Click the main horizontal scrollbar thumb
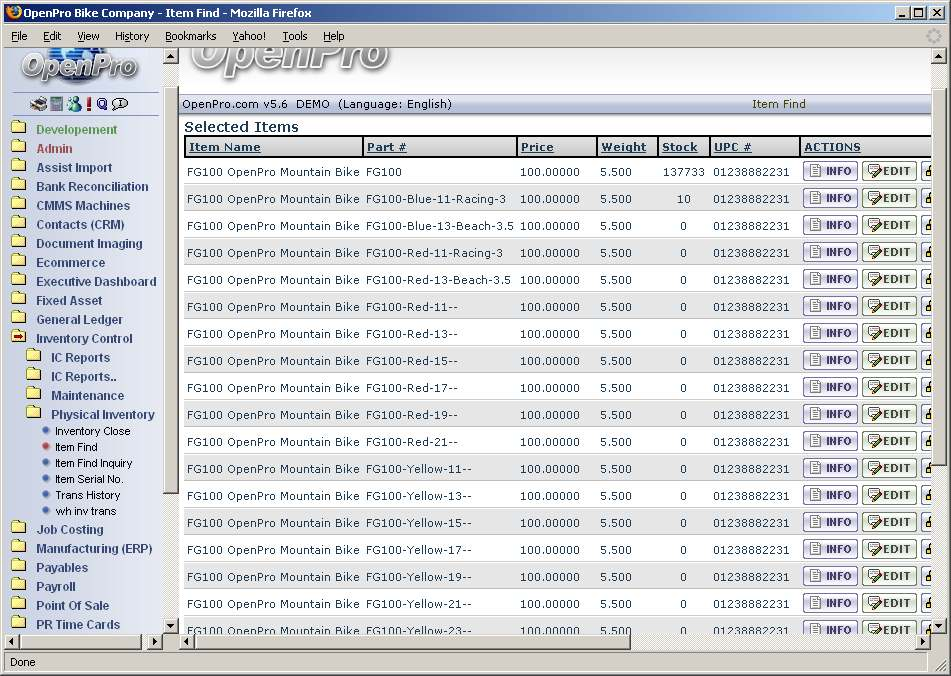The image size is (951, 676). (x=412, y=641)
